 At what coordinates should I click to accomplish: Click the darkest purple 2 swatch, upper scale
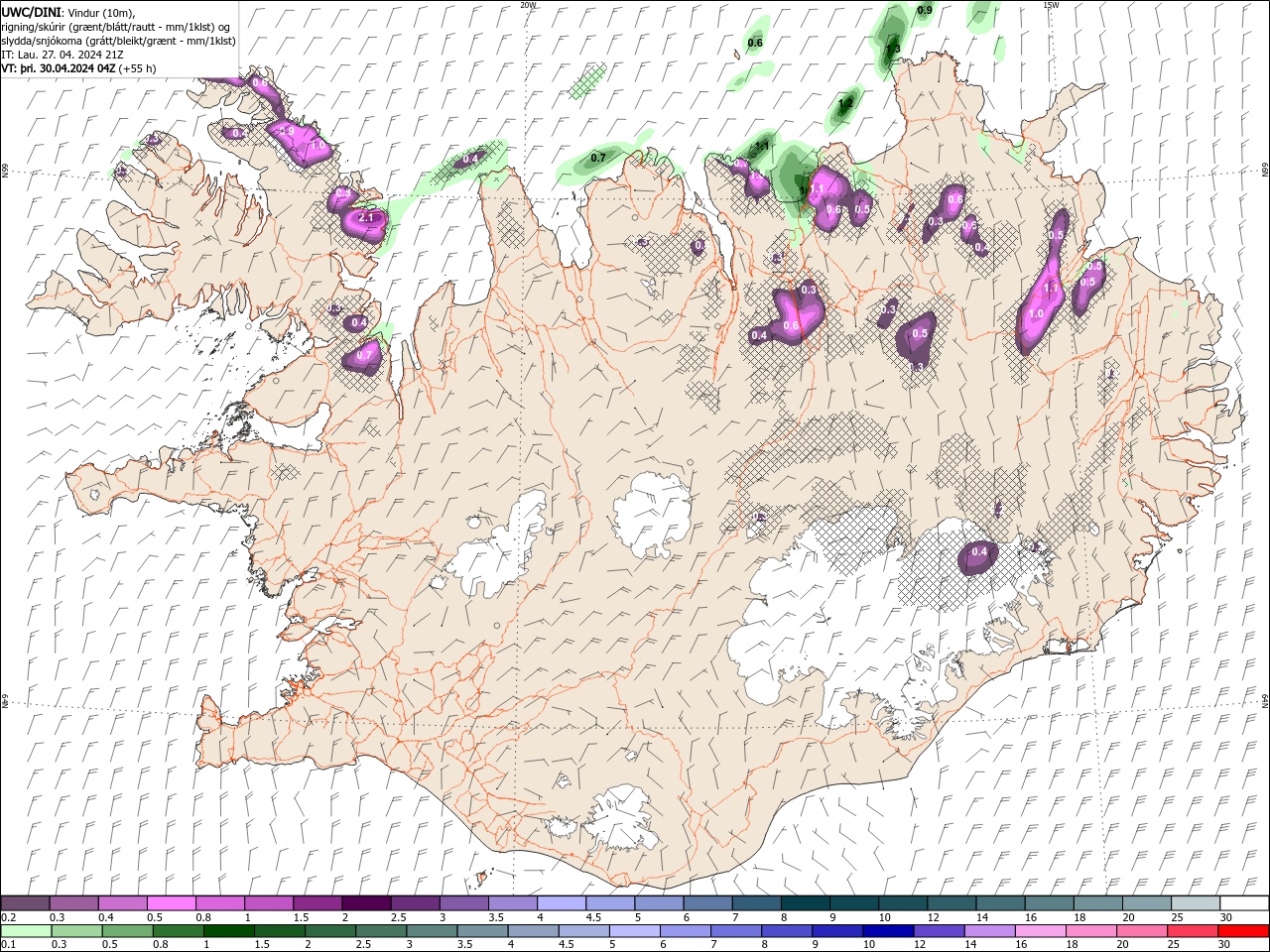(365, 903)
